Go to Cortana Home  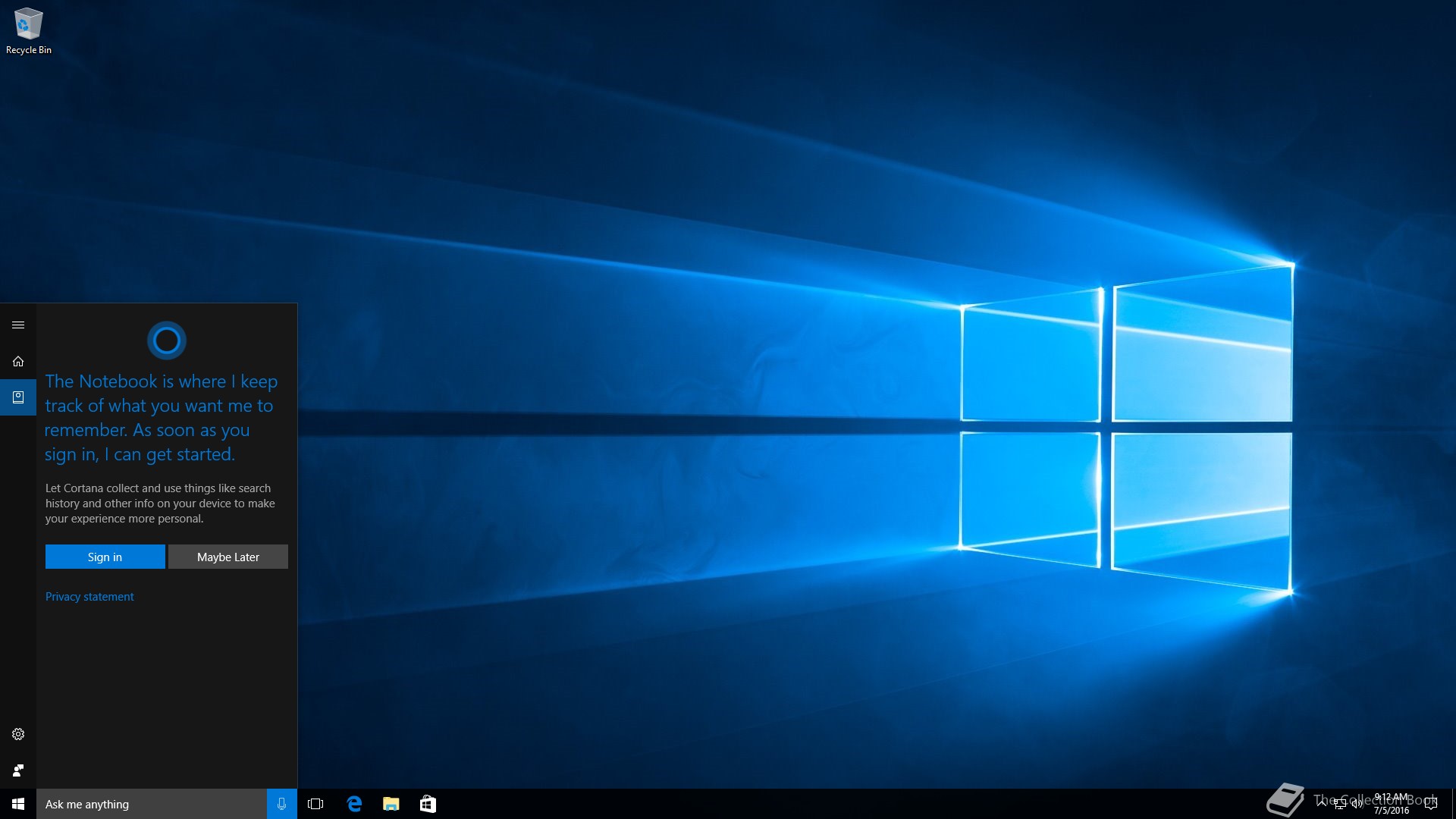point(18,362)
